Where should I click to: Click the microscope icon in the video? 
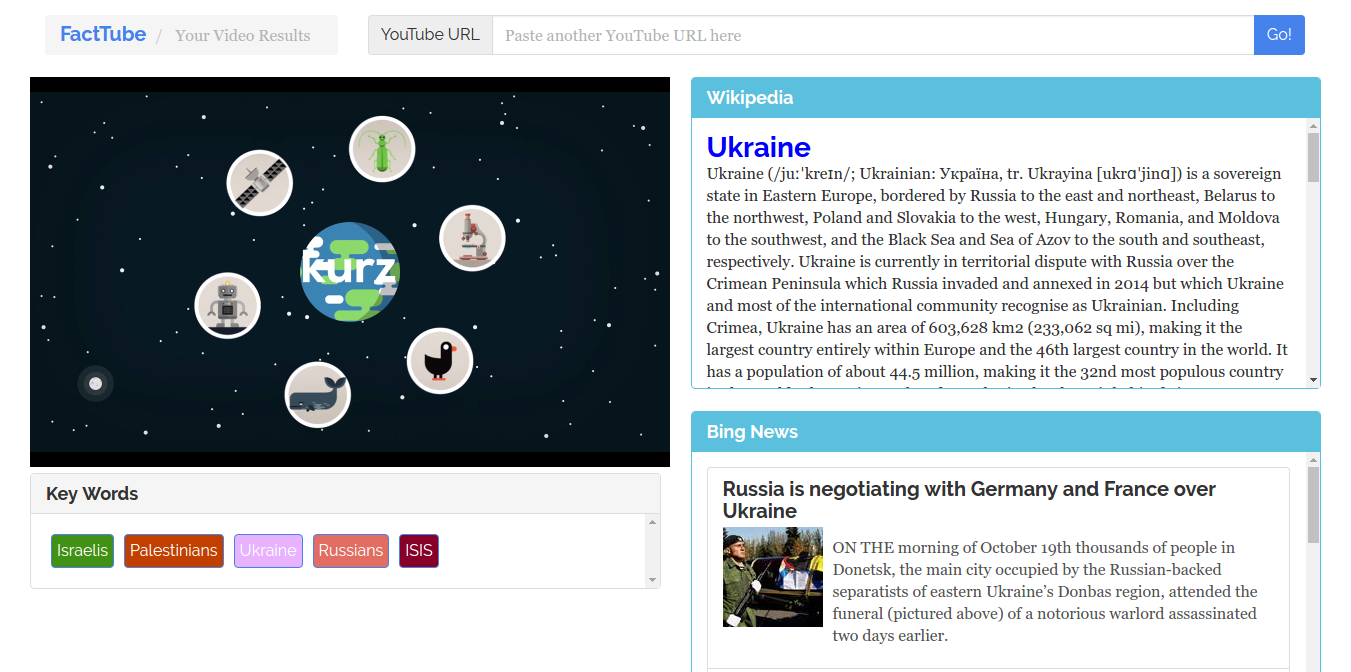472,238
